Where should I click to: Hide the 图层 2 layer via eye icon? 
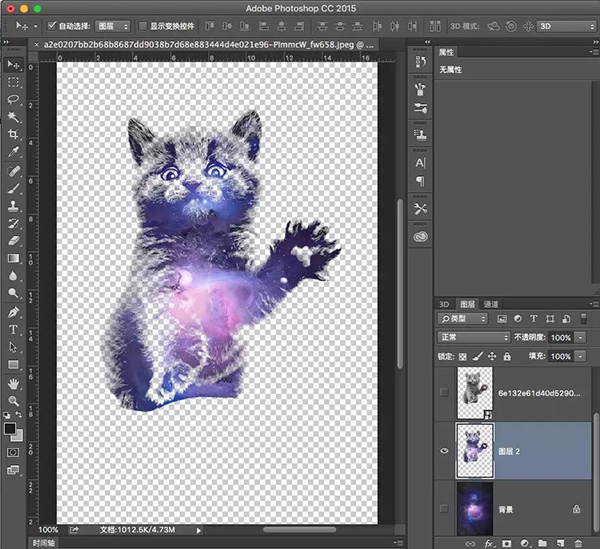[x=443, y=449]
